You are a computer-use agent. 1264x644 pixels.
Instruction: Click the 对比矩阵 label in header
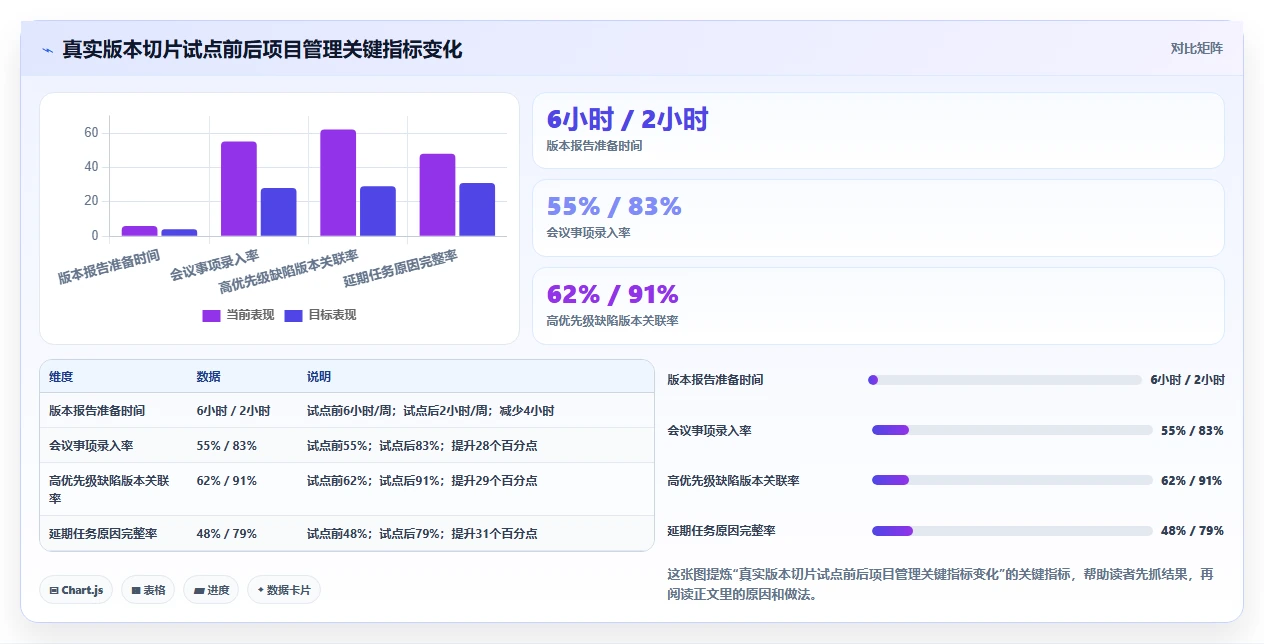[x=1196, y=48]
